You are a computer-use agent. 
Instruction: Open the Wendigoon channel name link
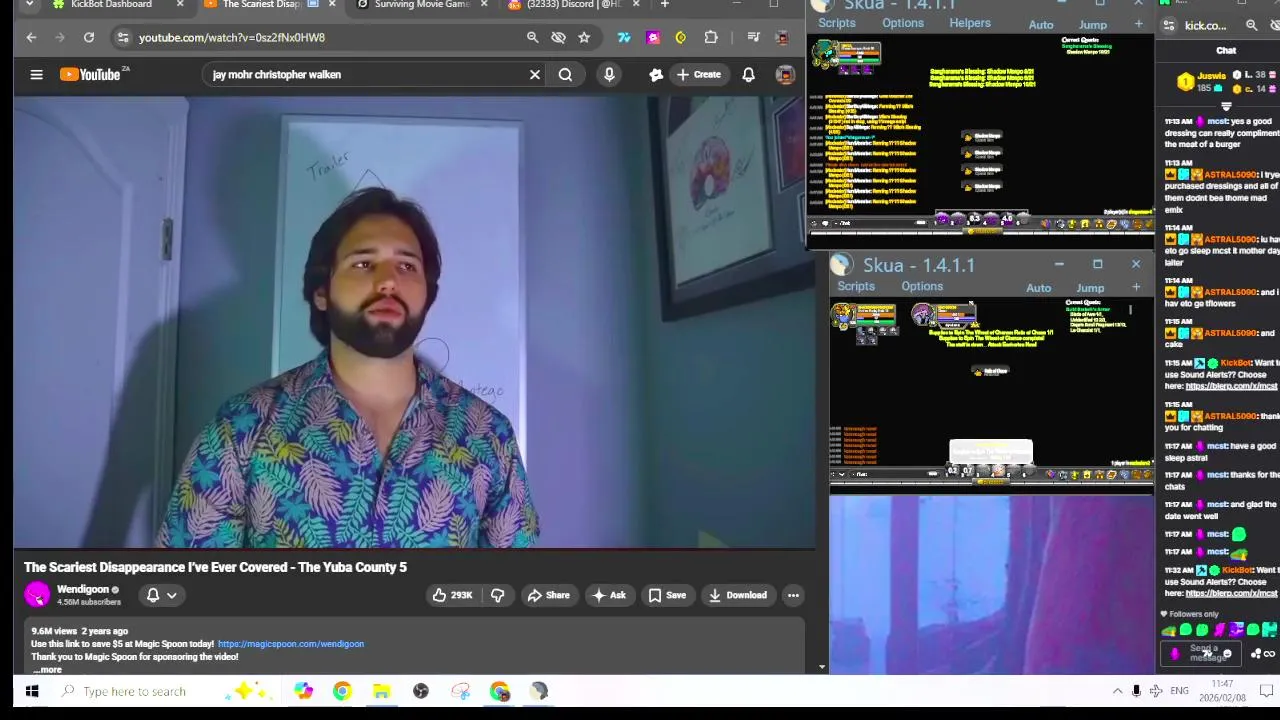[x=82, y=589]
